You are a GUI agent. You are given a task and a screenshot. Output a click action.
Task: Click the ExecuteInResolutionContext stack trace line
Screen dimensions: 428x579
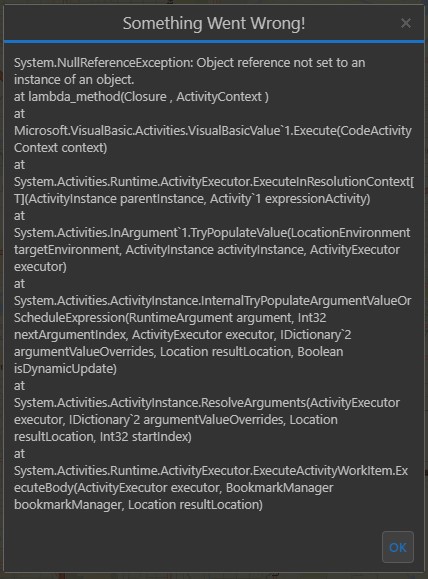pos(214,182)
